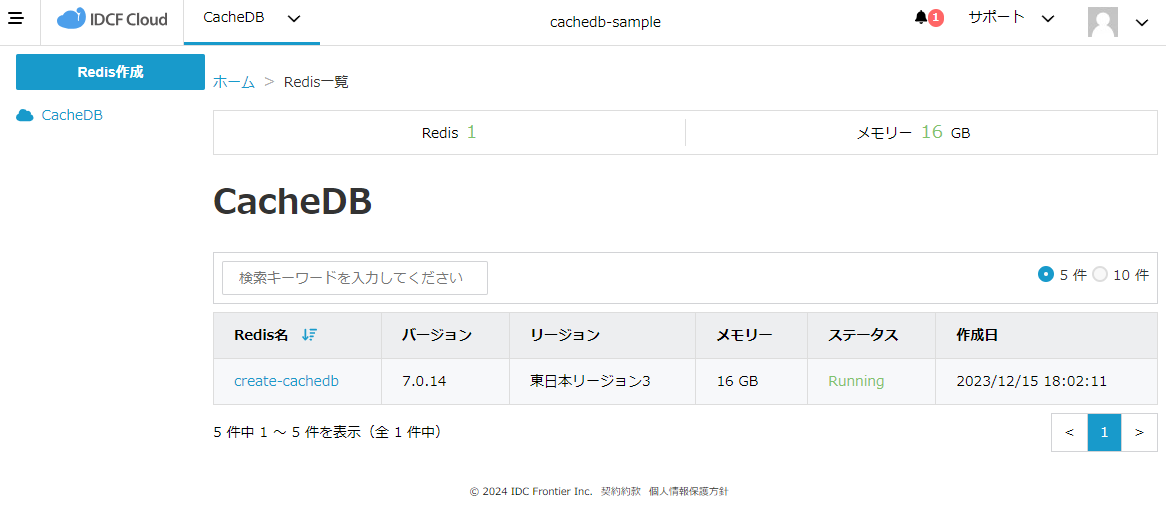Open the create-cachedb Redis instance link
The height and width of the screenshot is (531, 1166).
click(x=286, y=381)
